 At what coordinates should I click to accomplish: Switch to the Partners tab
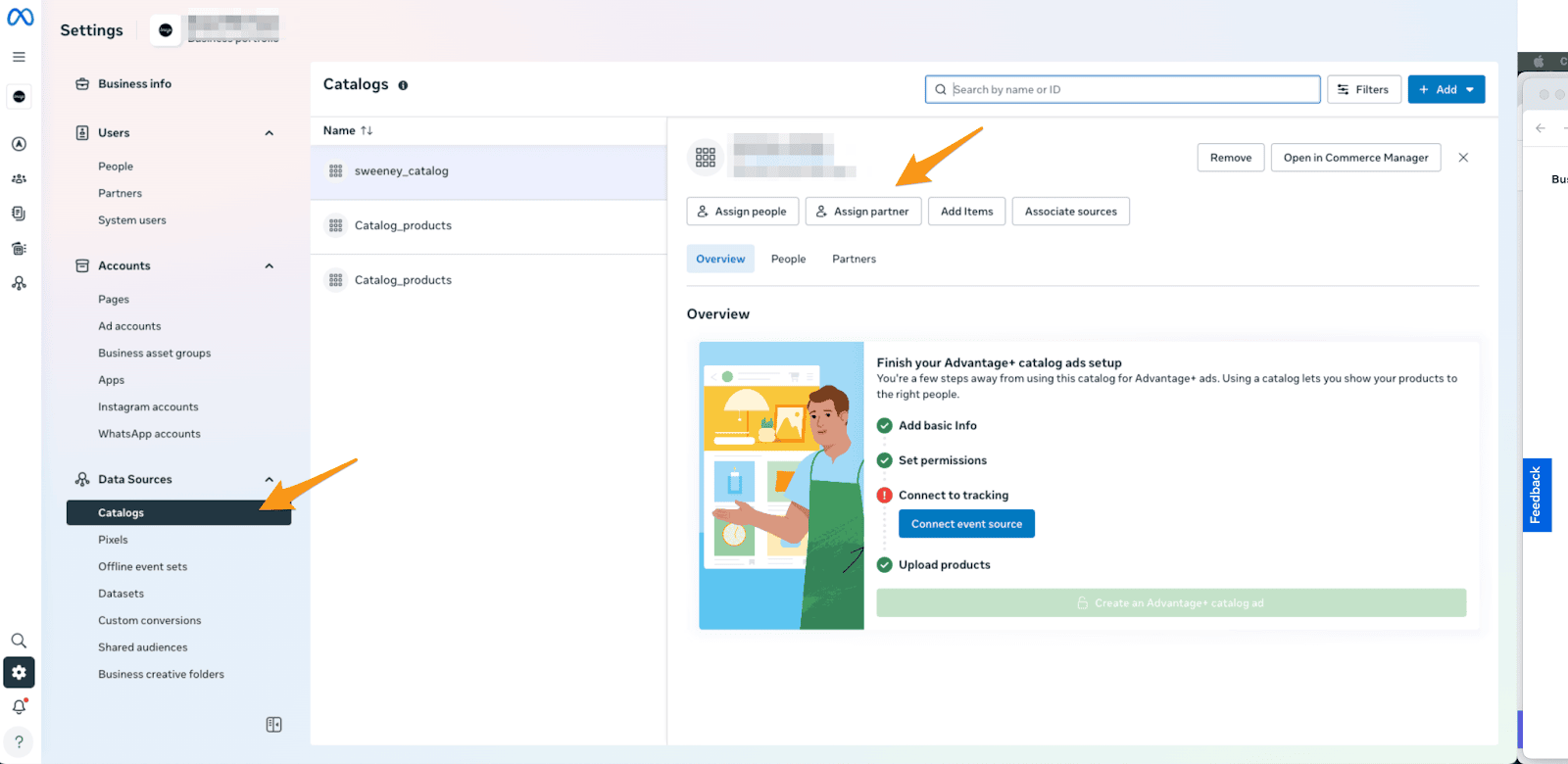[x=854, y=260]
